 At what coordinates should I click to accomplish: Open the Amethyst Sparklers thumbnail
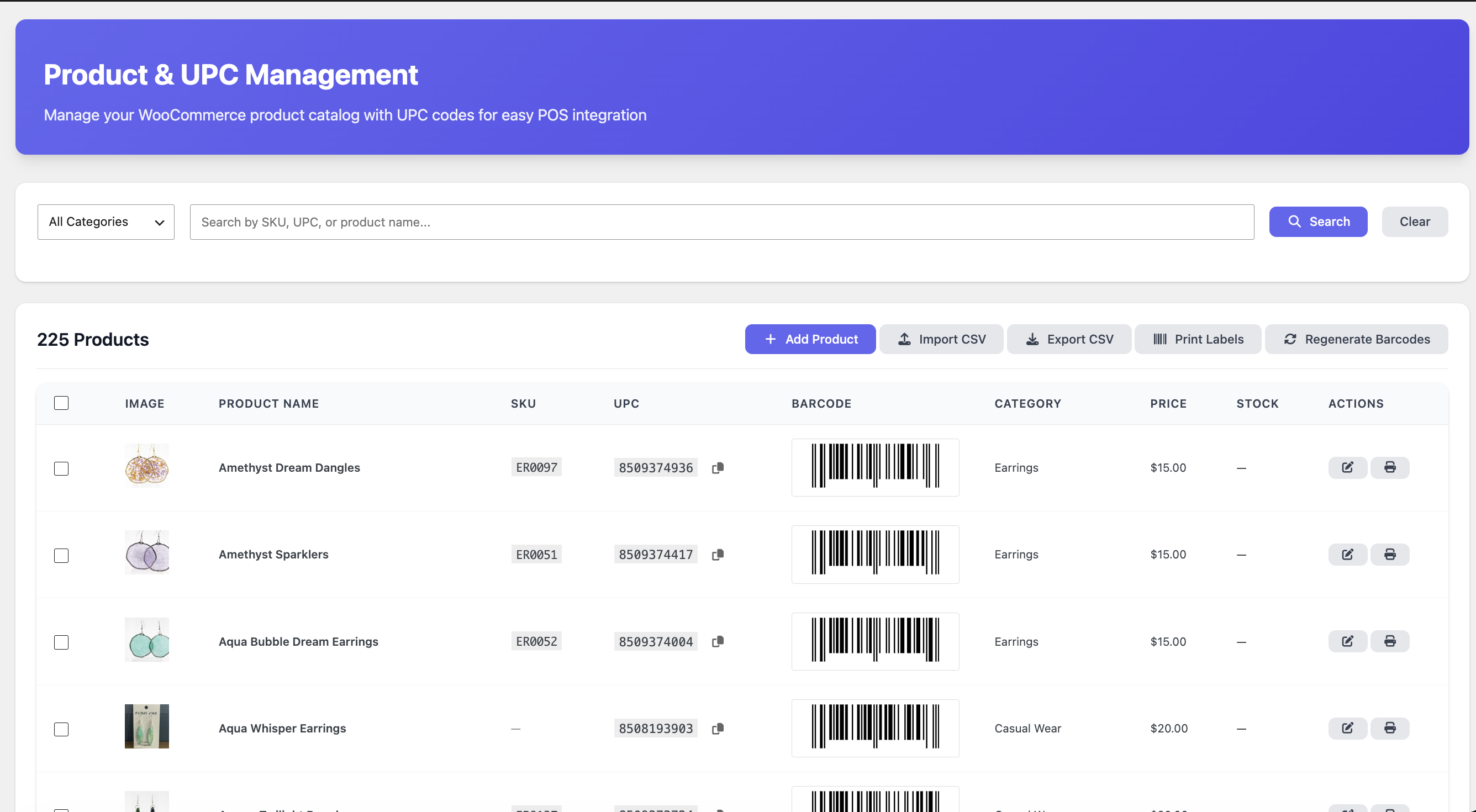[147, 552]
